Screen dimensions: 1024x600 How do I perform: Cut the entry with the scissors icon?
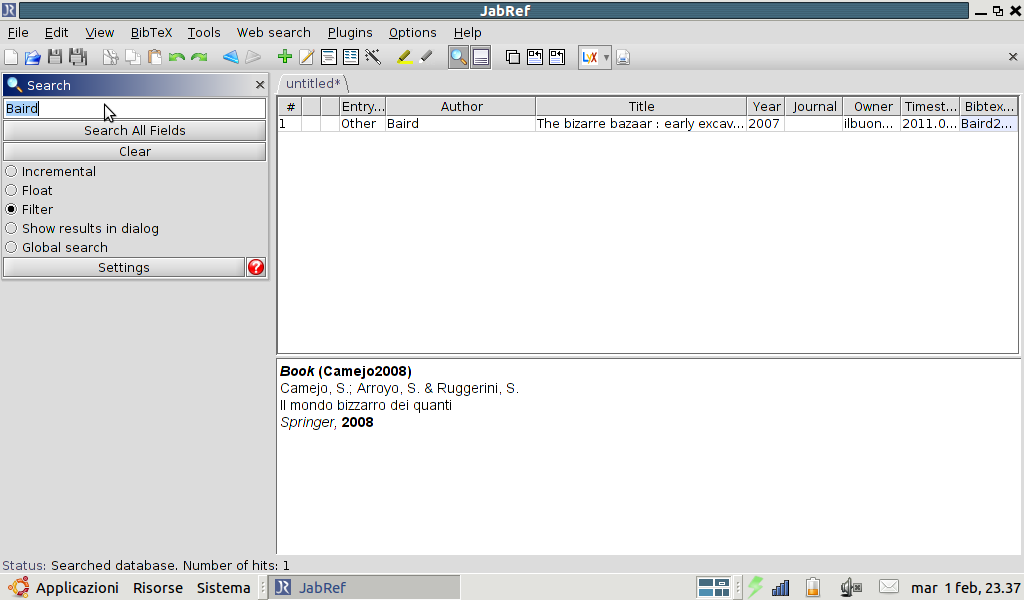click(110, 57)
